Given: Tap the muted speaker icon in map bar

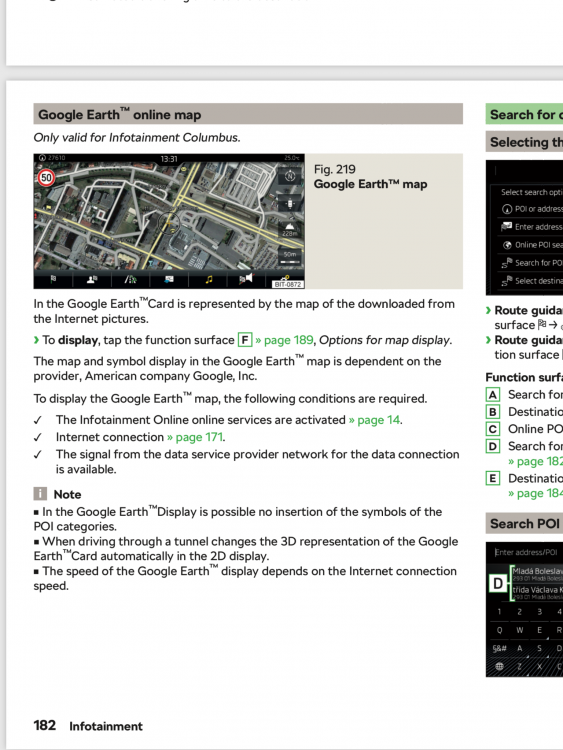Looking at the screenshot, I should click(x=245, y=279).
